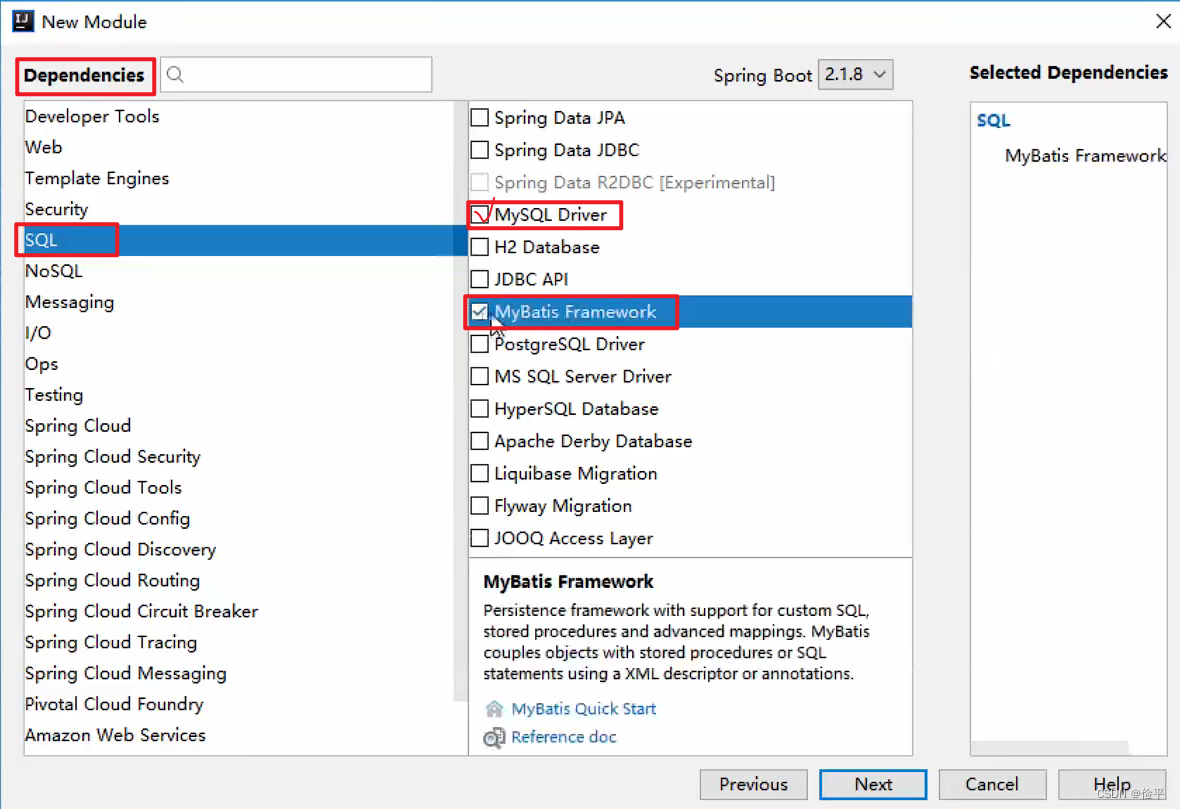Click the Next button
This screenshot has width=1180, height=809.
(873, 784)
